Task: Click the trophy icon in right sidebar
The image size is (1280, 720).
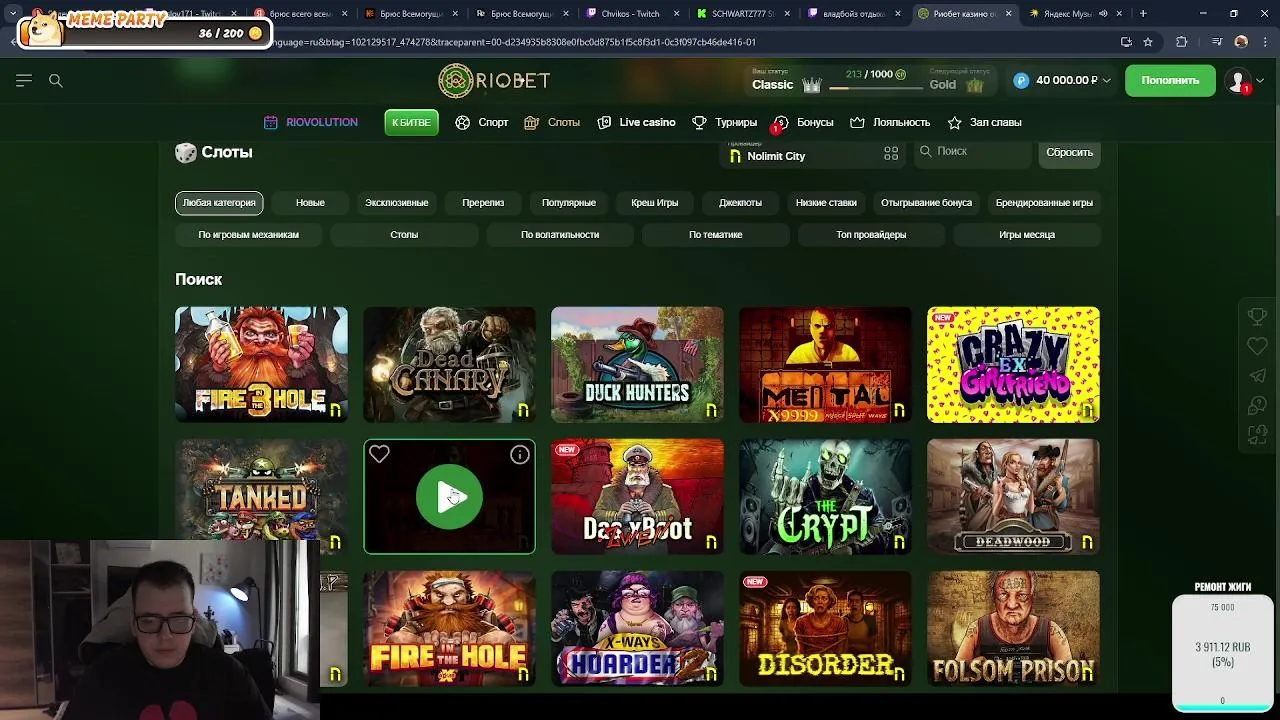Action: coord(1257,316)
